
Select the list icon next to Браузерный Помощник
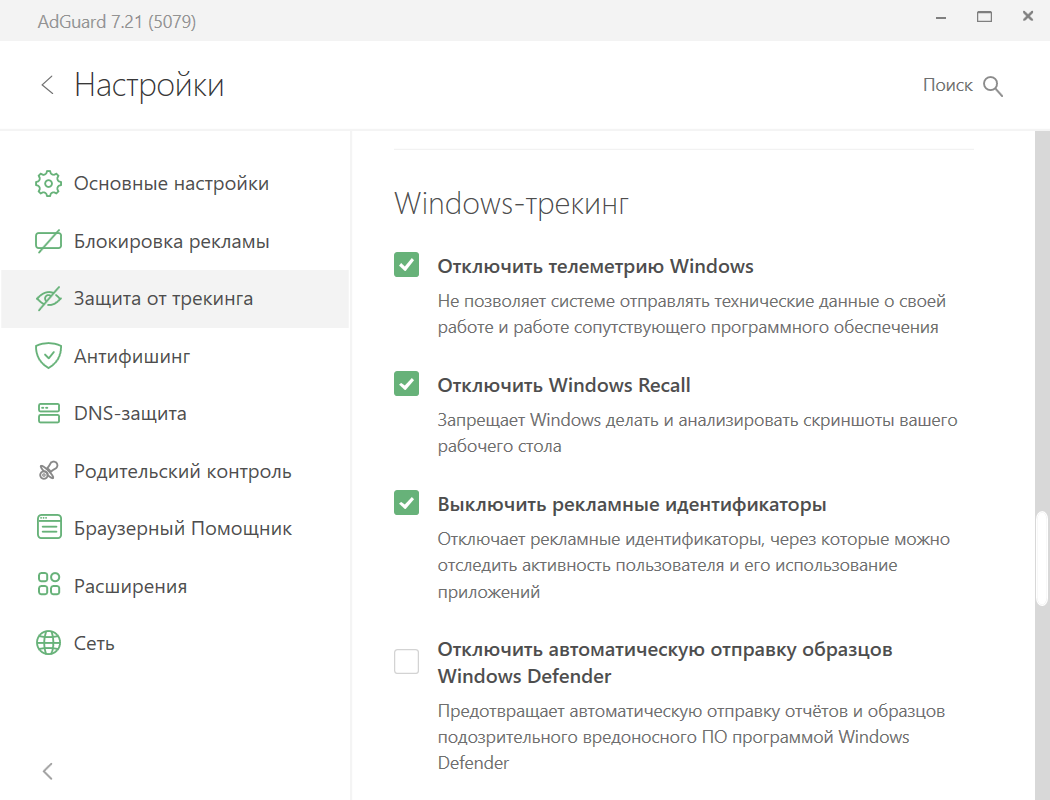point(47,528)
